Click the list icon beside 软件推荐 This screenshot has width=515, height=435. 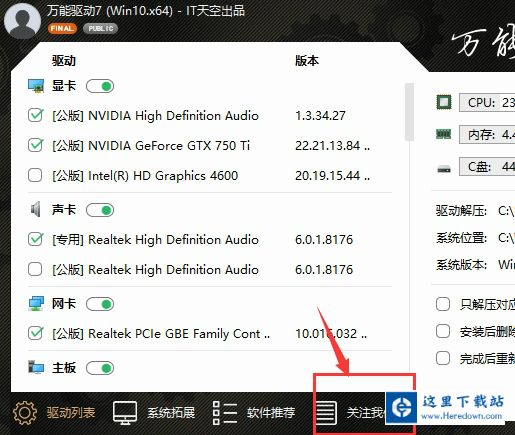click(x=225, y=413)
